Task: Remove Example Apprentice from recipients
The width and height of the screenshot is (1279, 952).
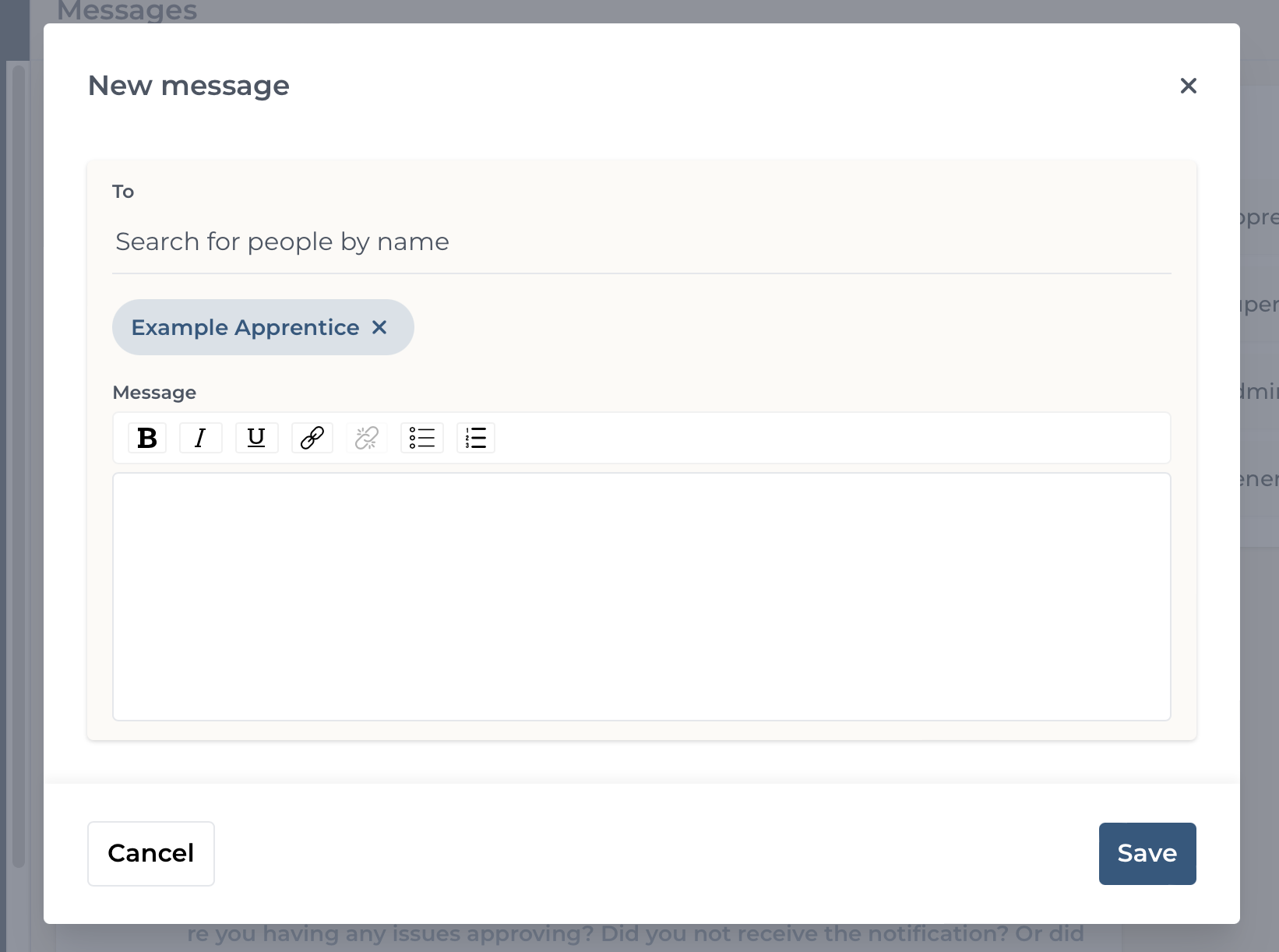Action: [x=379, y=327]
